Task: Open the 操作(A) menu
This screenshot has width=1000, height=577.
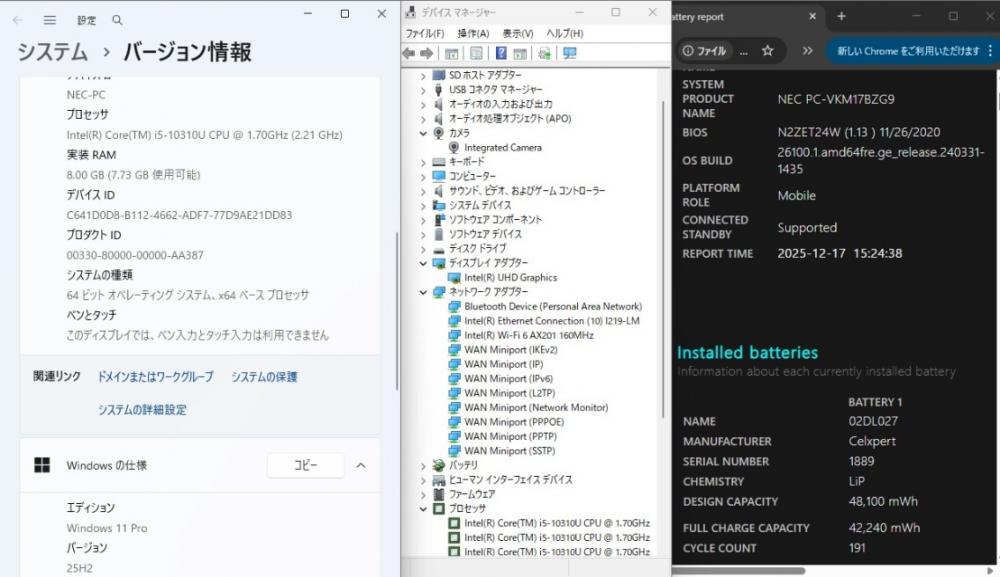Action: [x=473, y=33]
